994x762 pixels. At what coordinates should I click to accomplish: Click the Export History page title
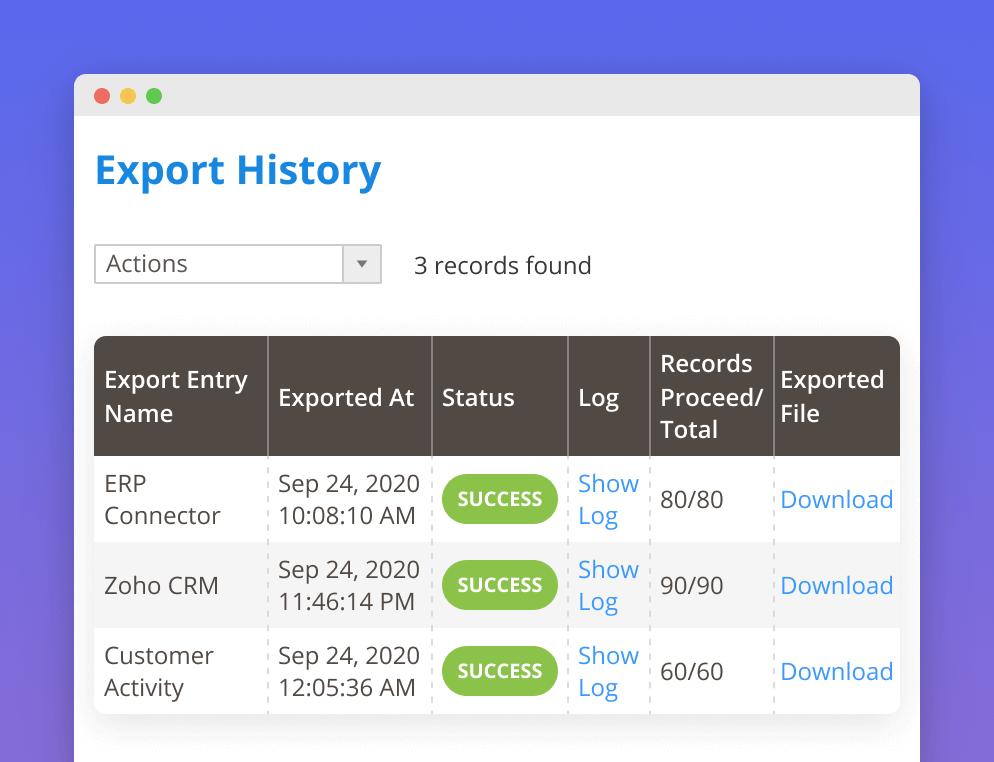tap(238, 170)
